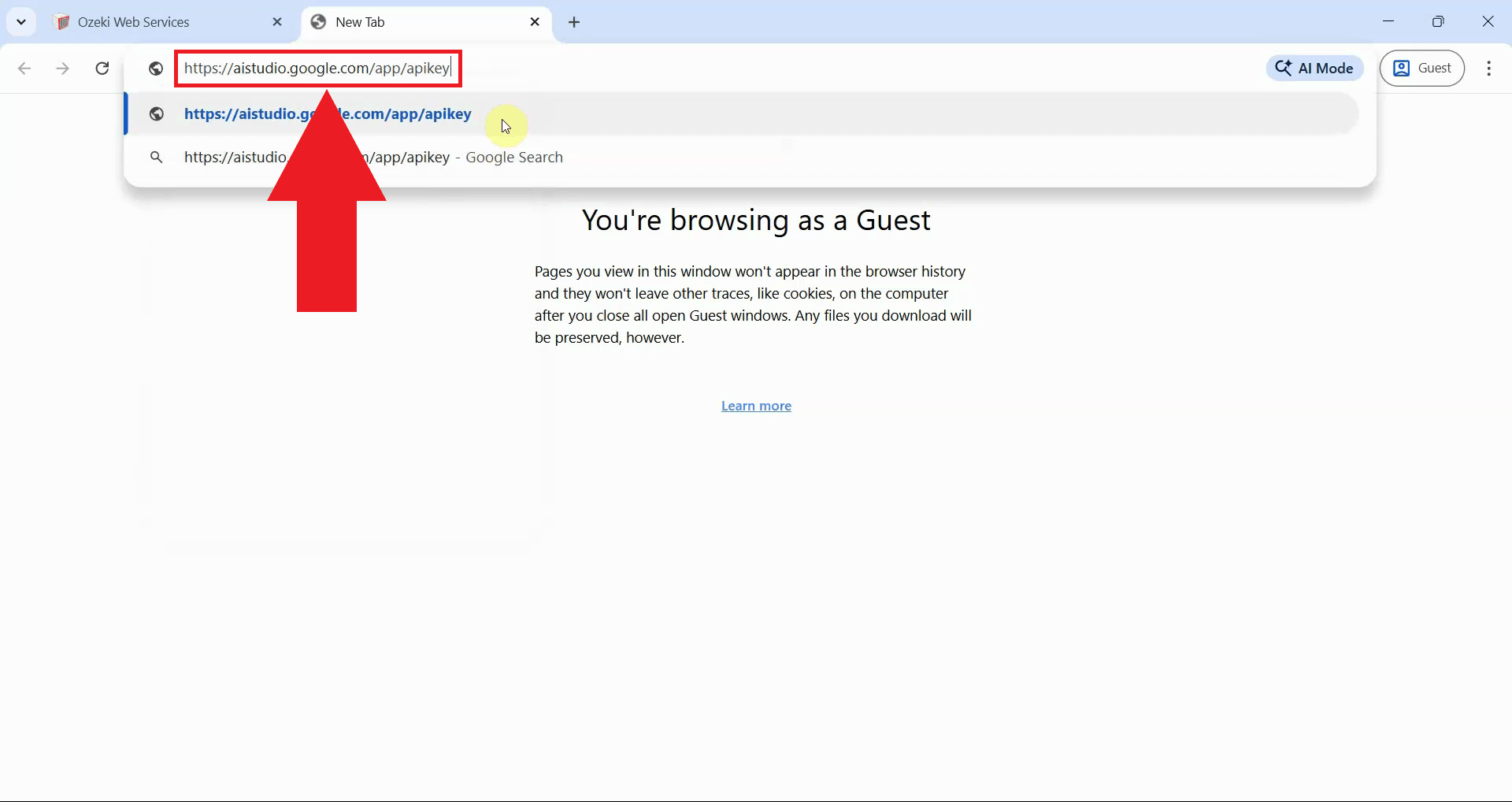Open a new tab with the plus icon

click(575, 22)
